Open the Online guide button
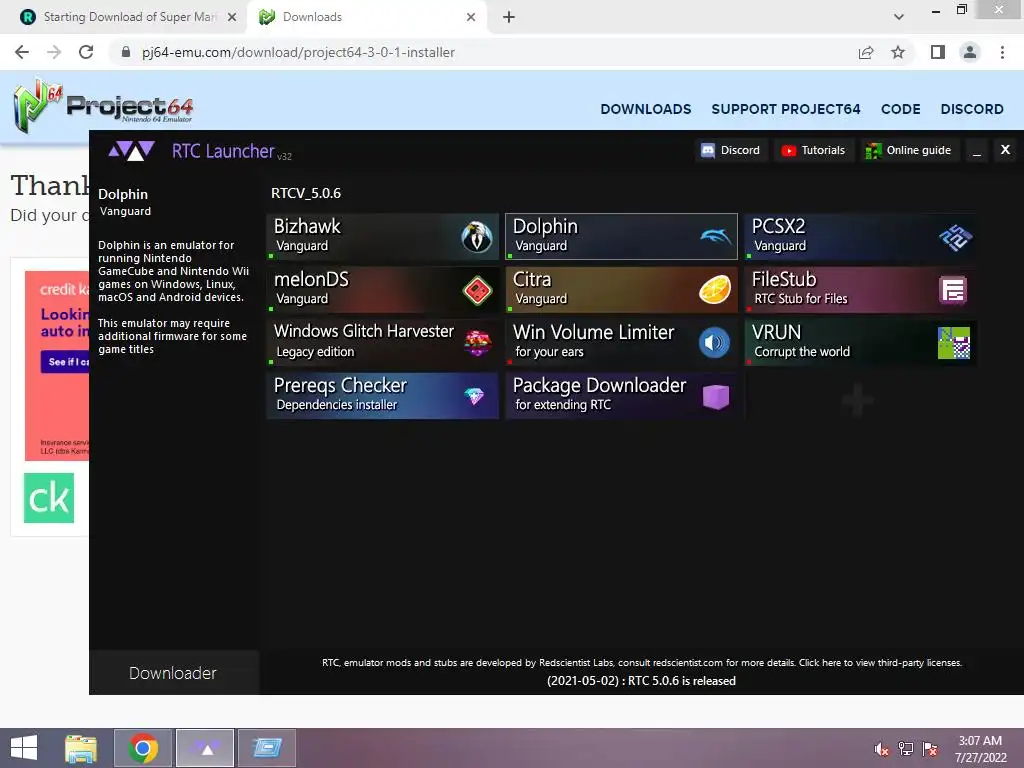This screenshot has height=768, width=1024. click(908, 150)
